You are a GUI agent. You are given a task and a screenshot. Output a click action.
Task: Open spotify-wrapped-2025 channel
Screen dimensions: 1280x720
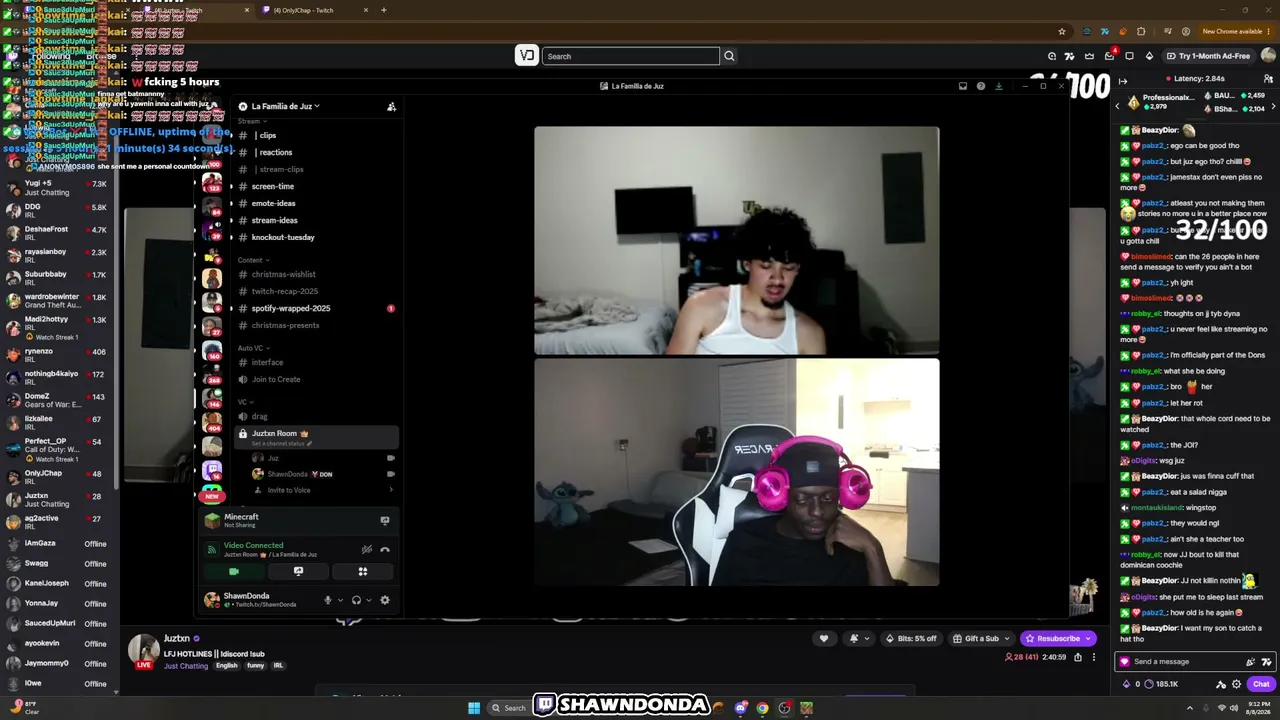tap(291, 308)
